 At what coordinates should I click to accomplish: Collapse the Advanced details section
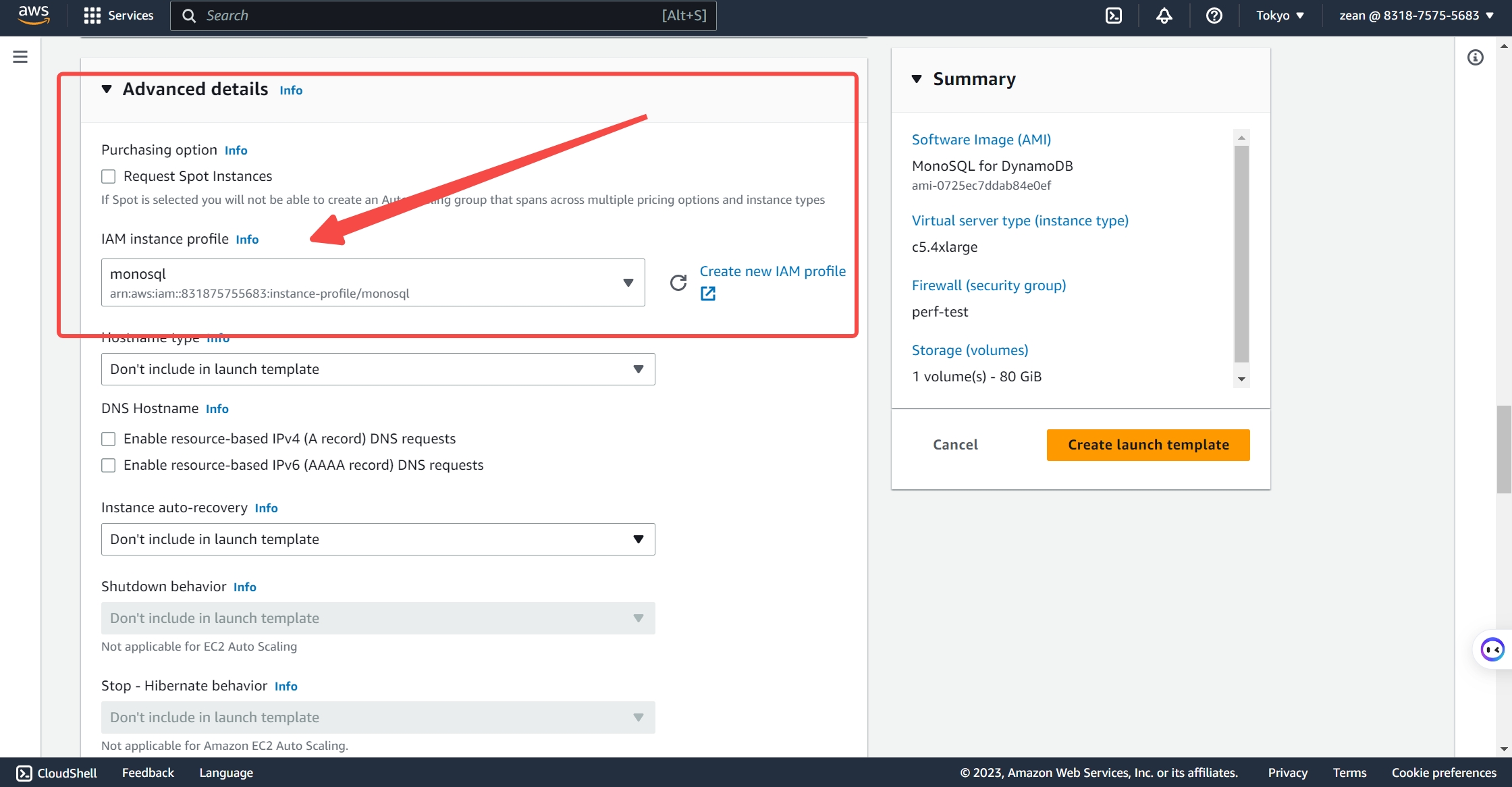107,89
